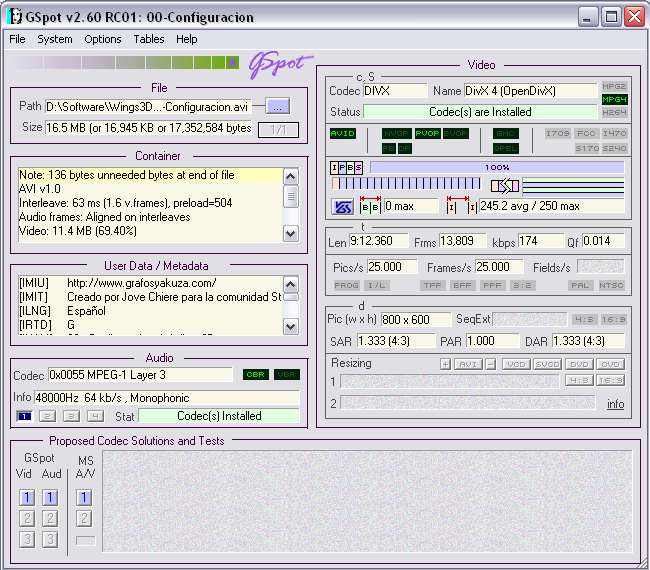Toggle the TFF field order indicator
This screenshot has width=650, height=570.
click(432, 286)
